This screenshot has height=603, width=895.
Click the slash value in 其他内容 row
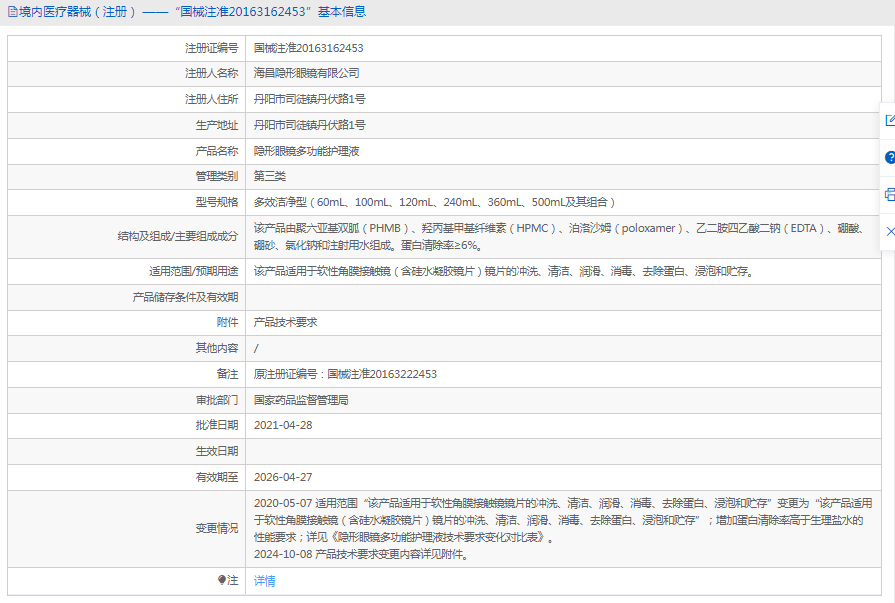[256, 348]
